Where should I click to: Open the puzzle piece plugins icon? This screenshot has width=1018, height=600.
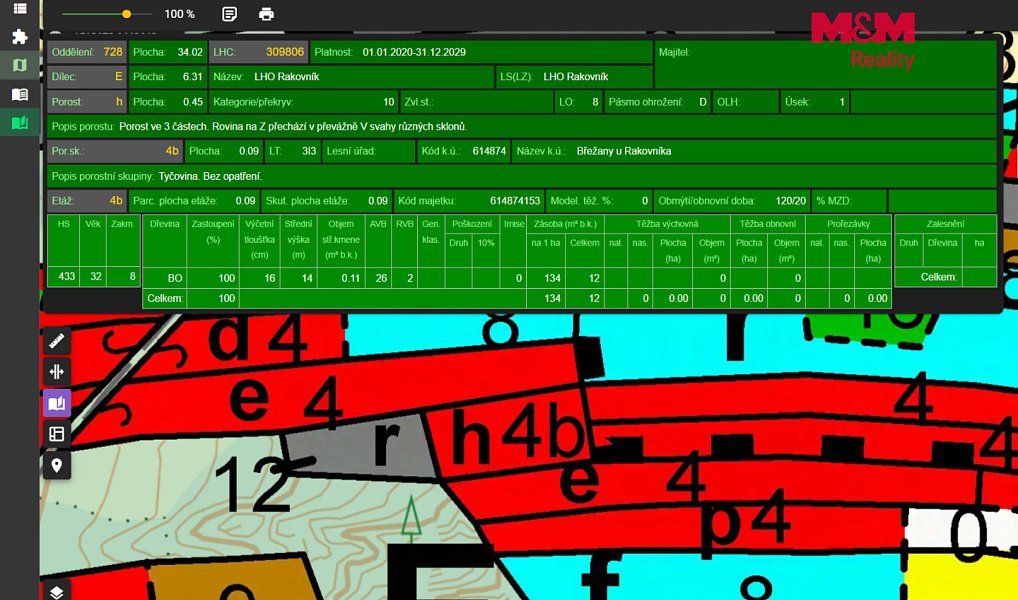click(19, 36)
